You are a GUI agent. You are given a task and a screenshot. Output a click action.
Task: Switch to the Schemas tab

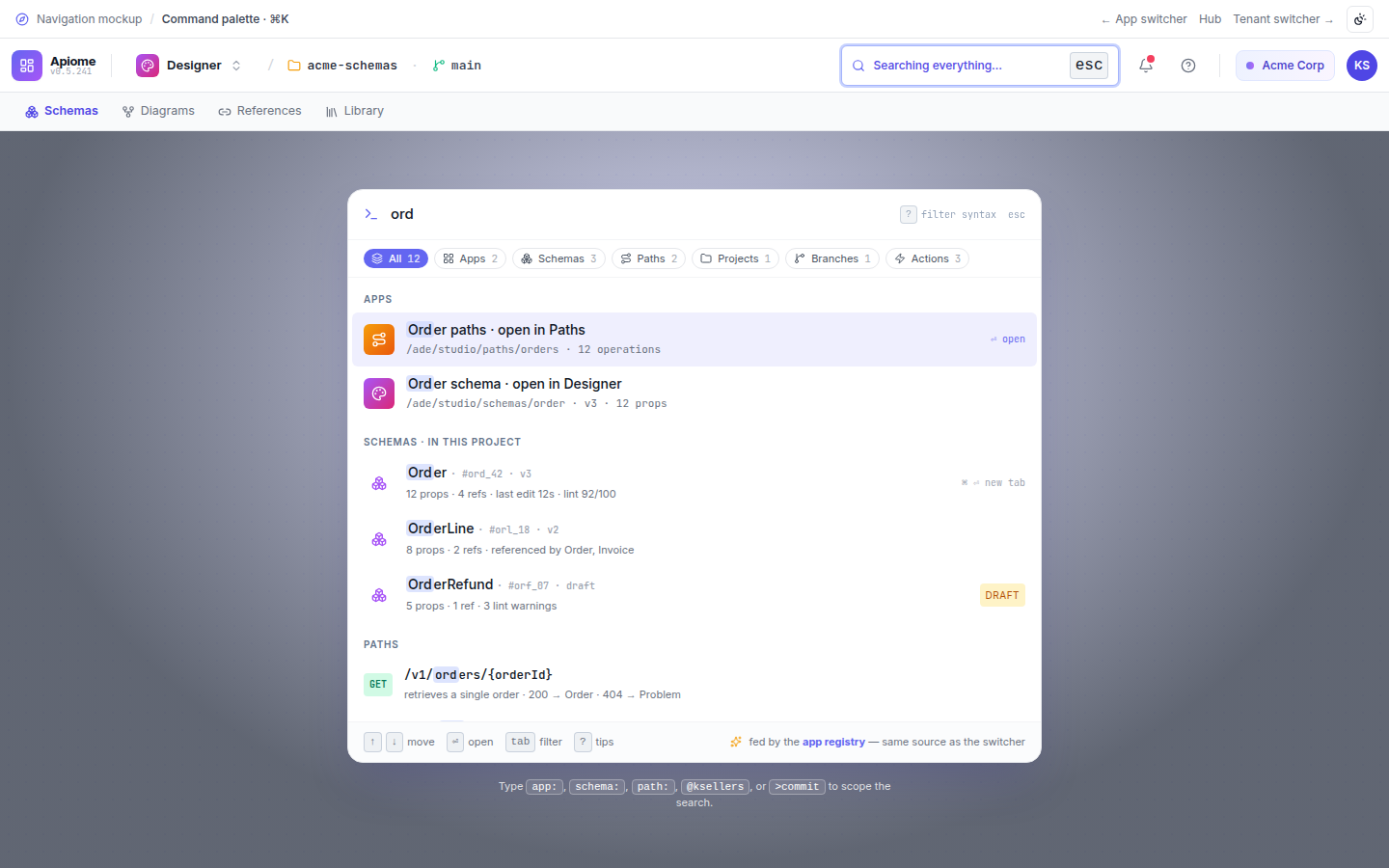[62, 111]
